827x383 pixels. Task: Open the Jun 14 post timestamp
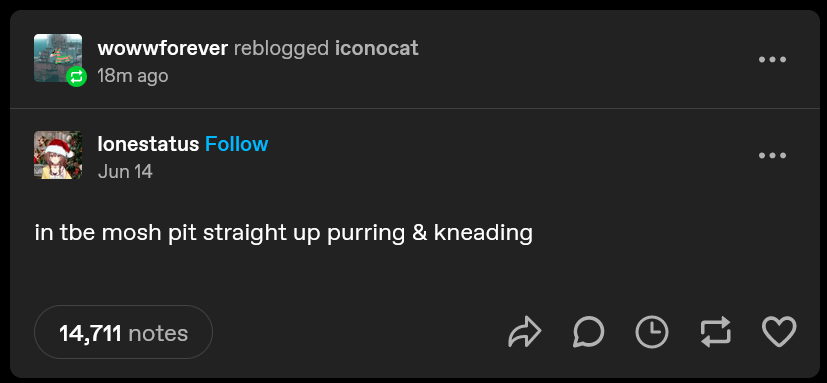coord(125,171)
